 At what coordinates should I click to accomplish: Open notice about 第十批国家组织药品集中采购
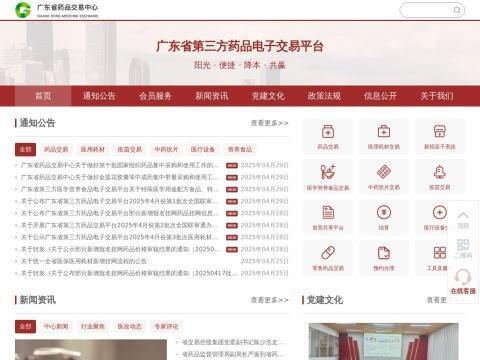(x=120, y=165)
